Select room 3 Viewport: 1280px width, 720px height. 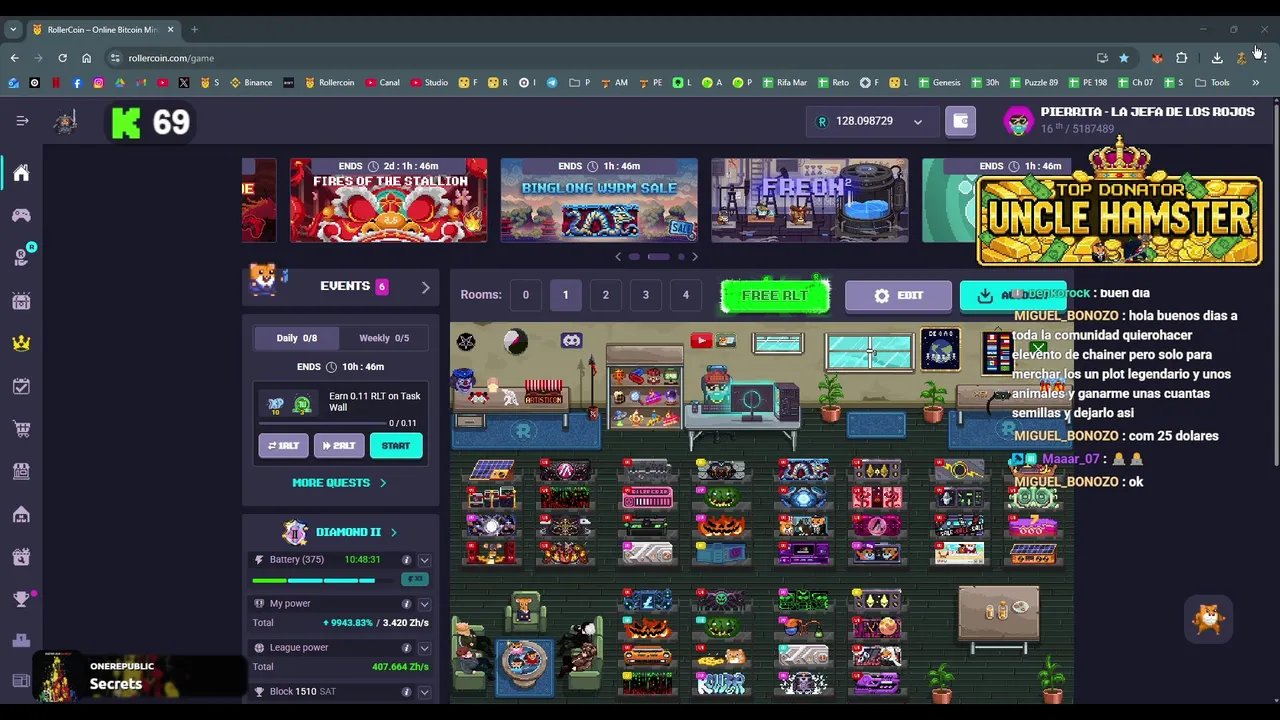point(645,295)
